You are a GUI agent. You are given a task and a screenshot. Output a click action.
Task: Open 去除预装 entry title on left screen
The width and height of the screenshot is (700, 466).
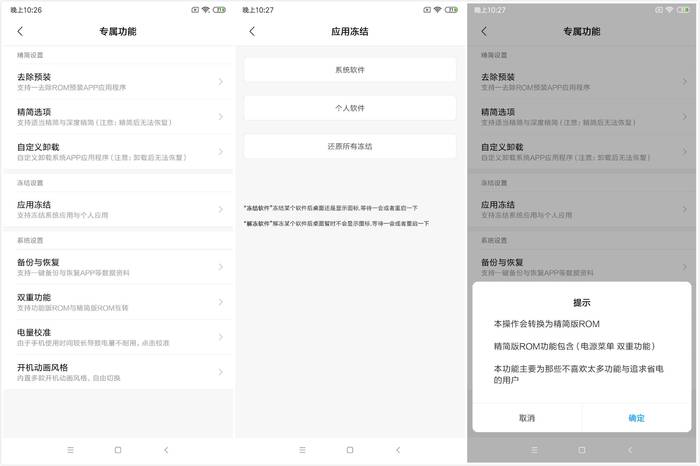pyautogui.click(x=34, y=77)
